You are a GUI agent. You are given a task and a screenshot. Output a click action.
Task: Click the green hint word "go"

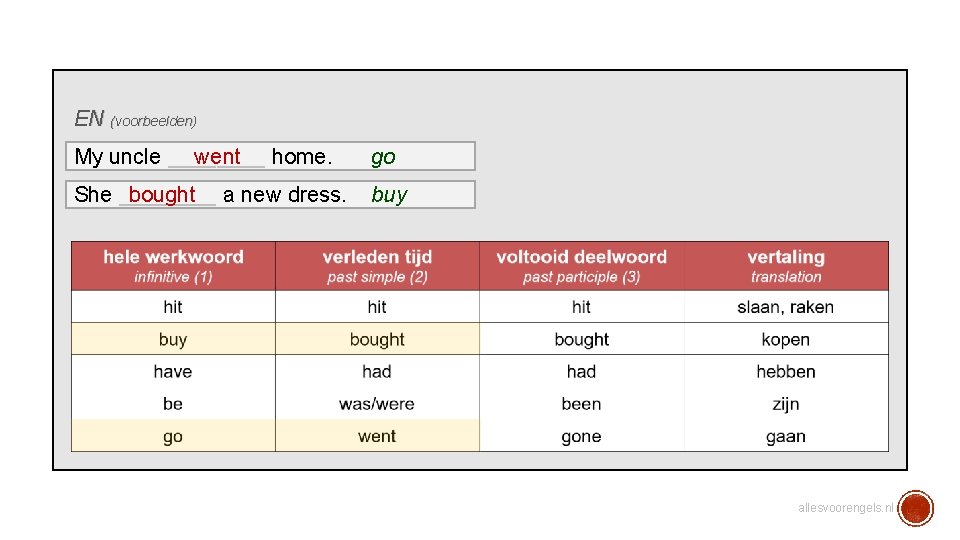383,157
